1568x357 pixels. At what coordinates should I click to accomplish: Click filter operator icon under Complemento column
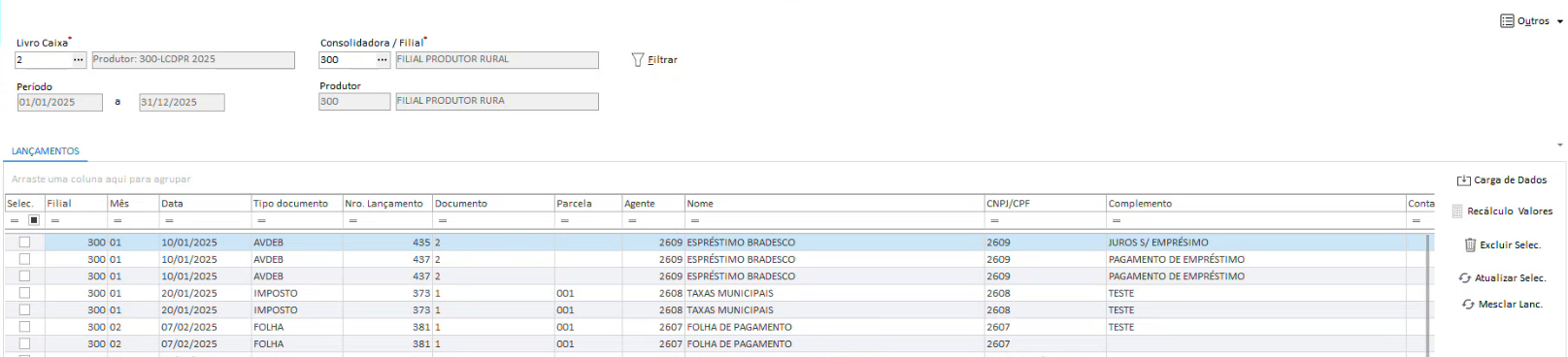[x=1117, y=221]
